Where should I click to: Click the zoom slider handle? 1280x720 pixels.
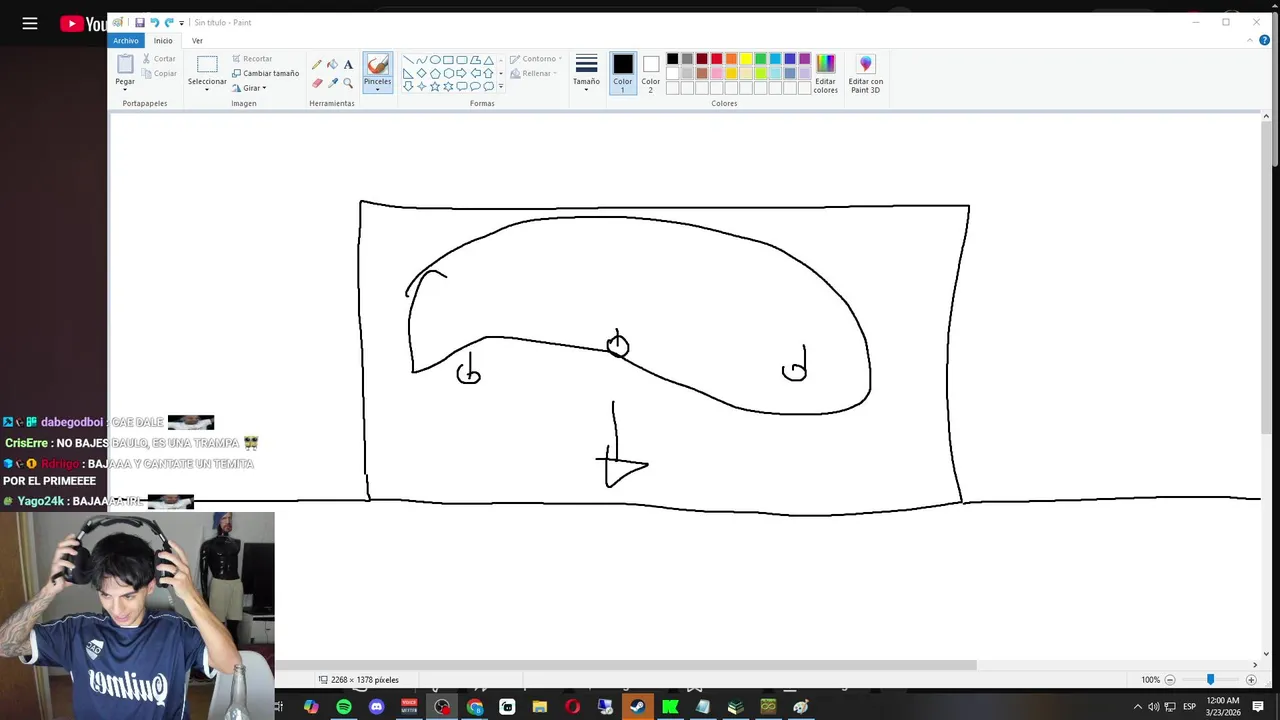[x=1210, y=679]
